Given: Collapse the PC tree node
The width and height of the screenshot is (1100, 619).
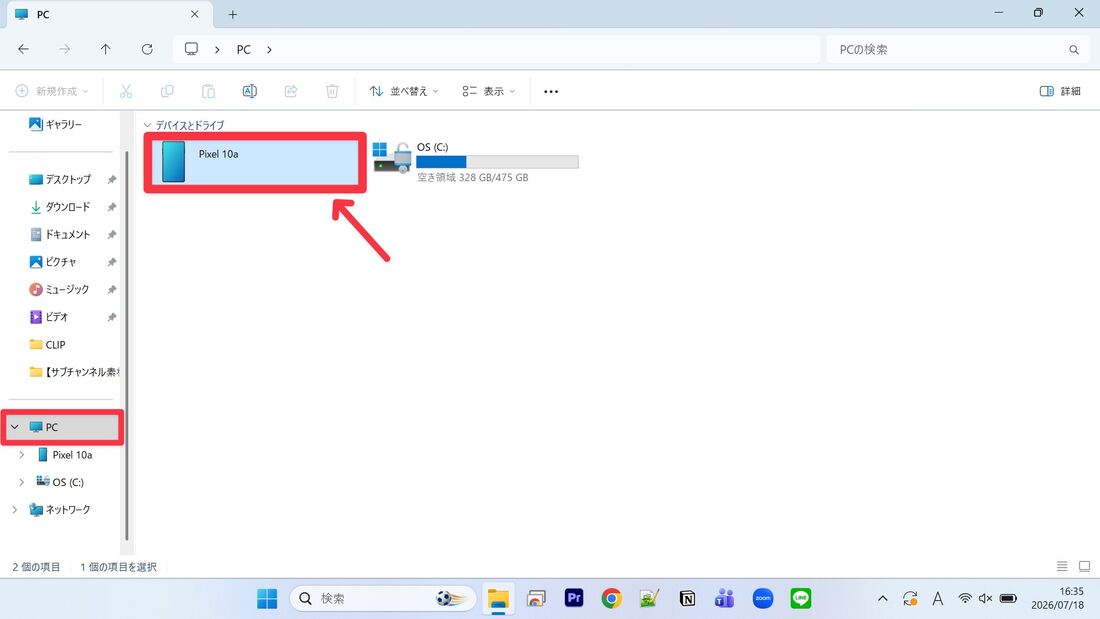Looking at the screenshot, I should tap(15, 427).
